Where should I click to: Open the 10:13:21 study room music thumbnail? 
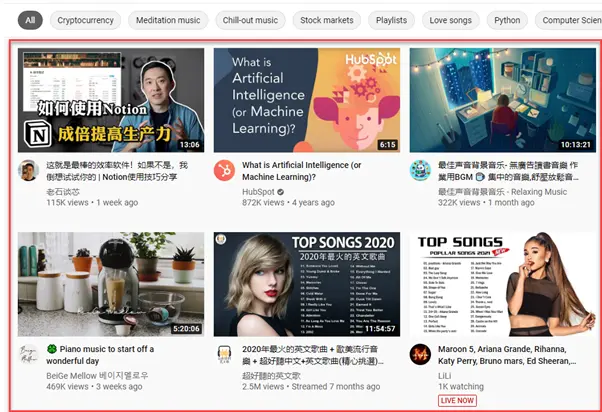pyautogui.click(x=503, y=100)
